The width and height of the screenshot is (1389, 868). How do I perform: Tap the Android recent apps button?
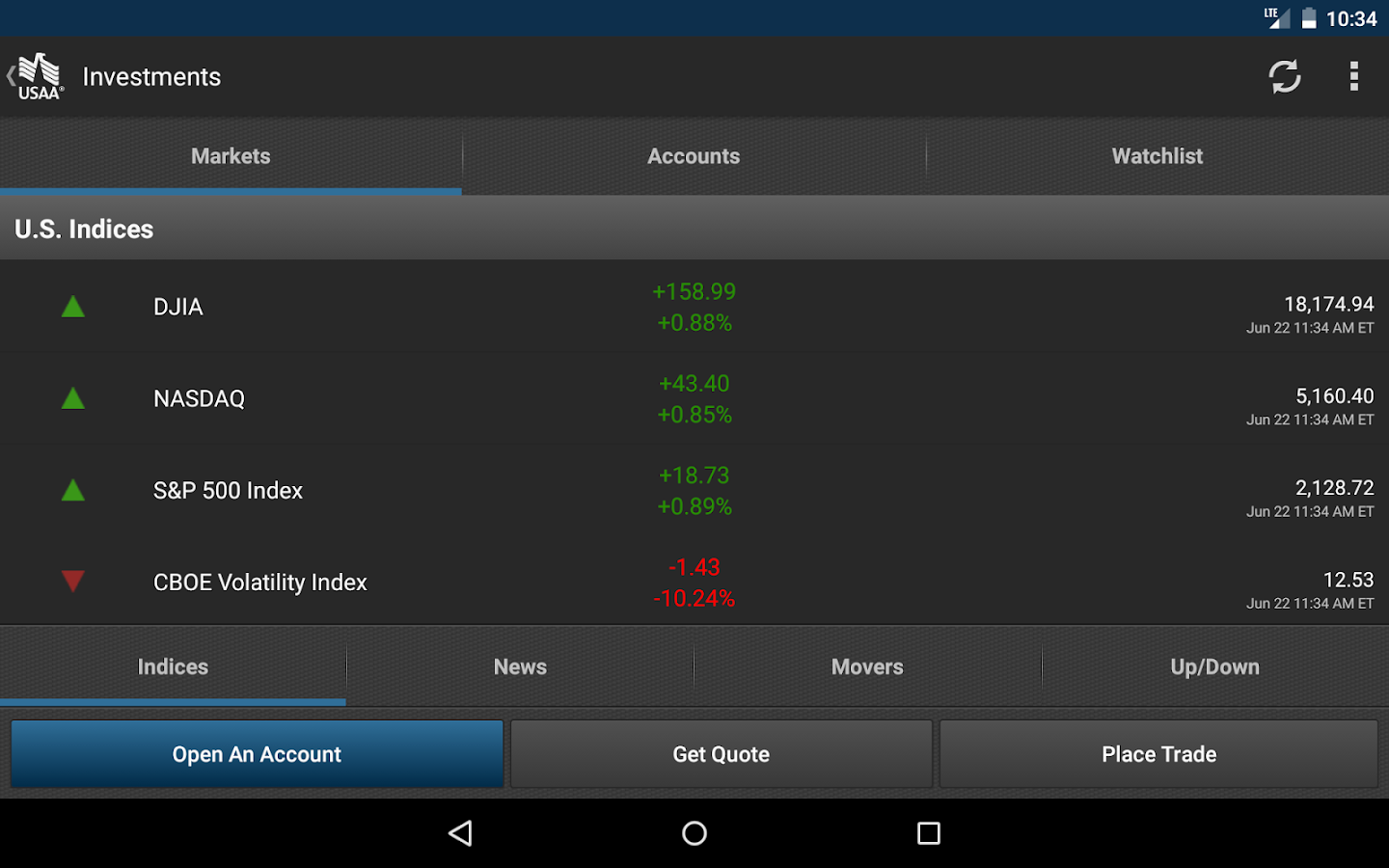(929, 833)
